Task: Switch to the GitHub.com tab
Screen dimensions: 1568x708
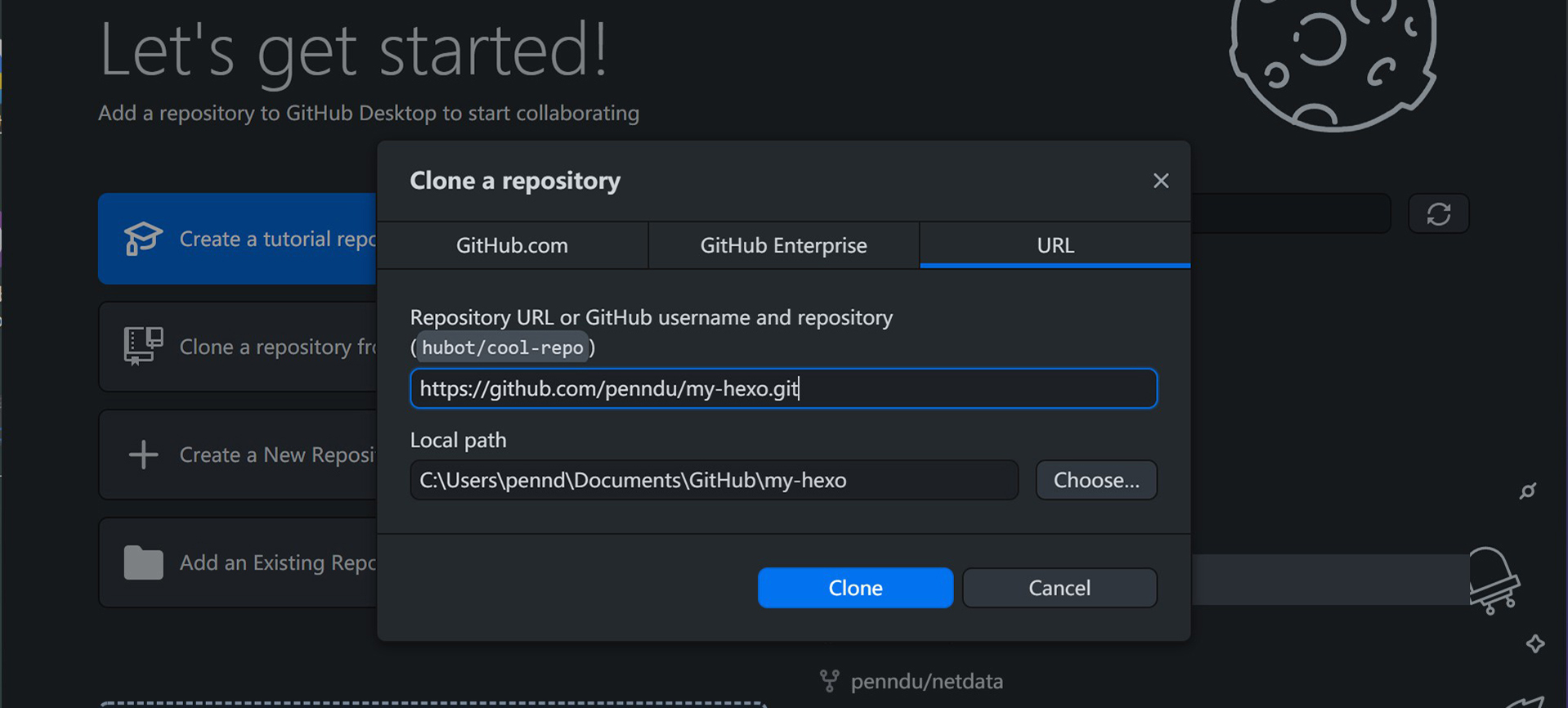Action: click(x=513, y=245)
